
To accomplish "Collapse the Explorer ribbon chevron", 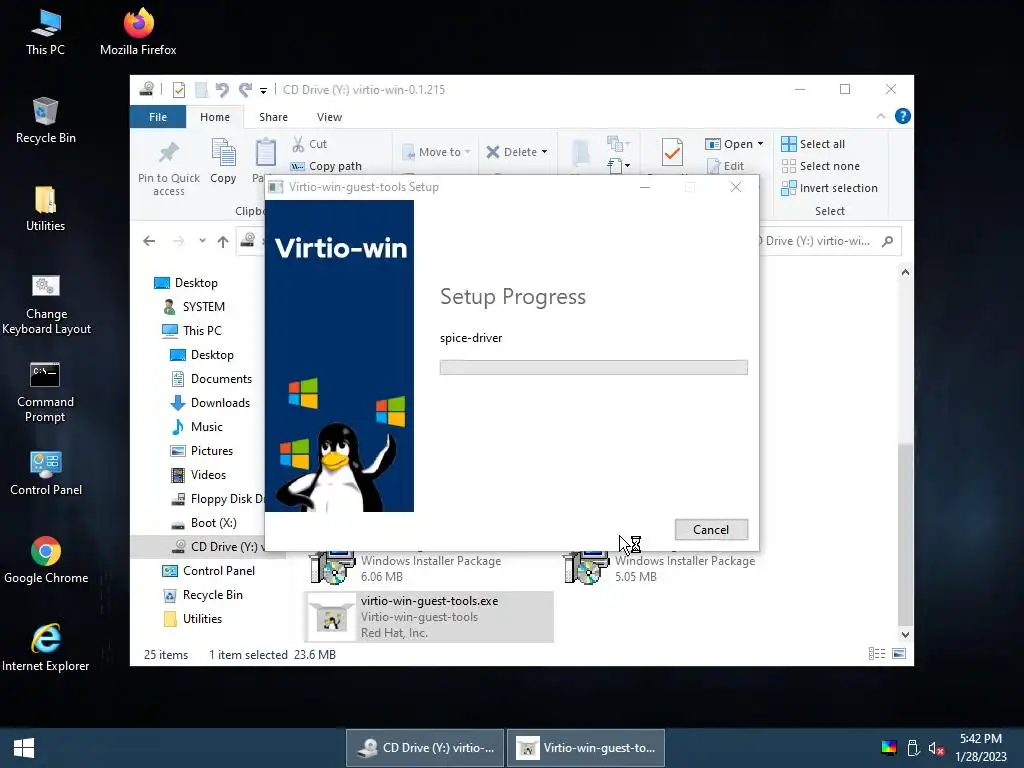I will 880,116.
